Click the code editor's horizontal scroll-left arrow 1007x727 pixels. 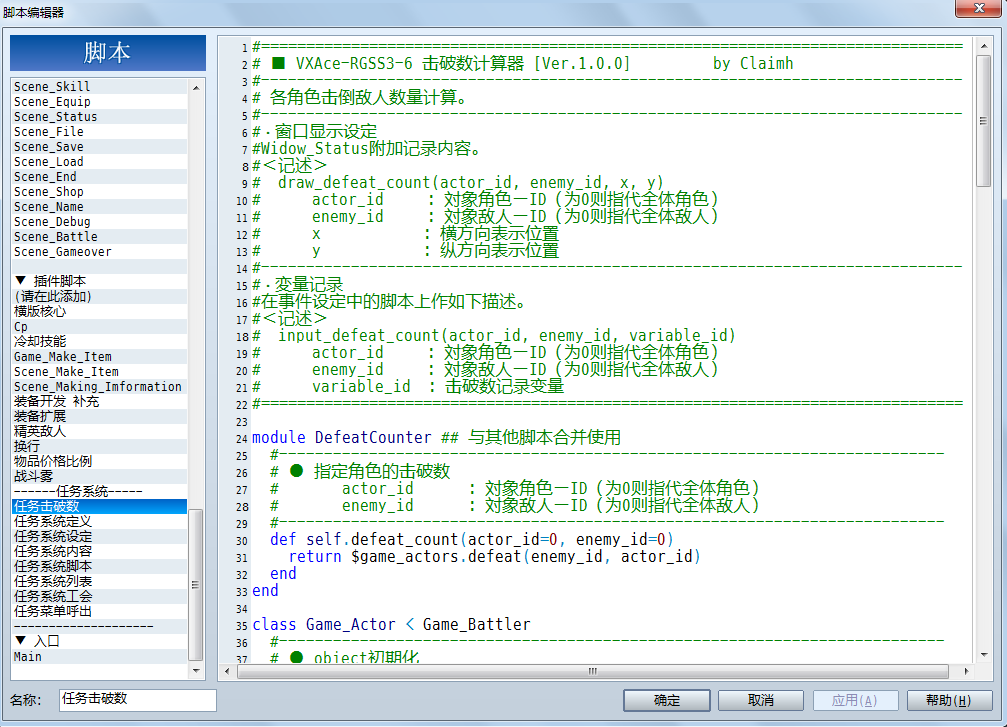pyautogui.click(x=227, y=671)
